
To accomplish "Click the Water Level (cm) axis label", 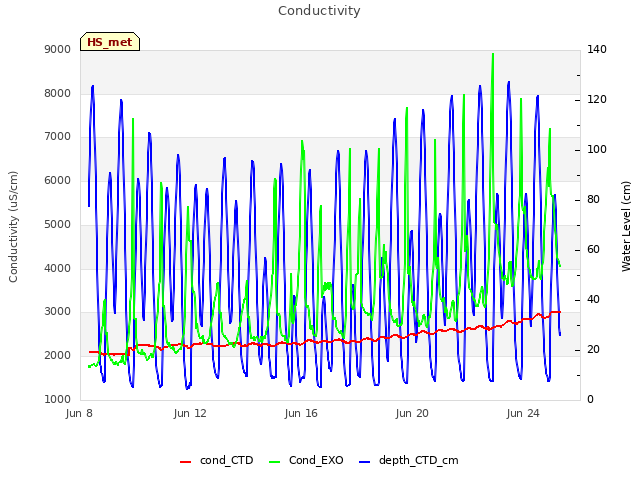I will coord(626,227).
